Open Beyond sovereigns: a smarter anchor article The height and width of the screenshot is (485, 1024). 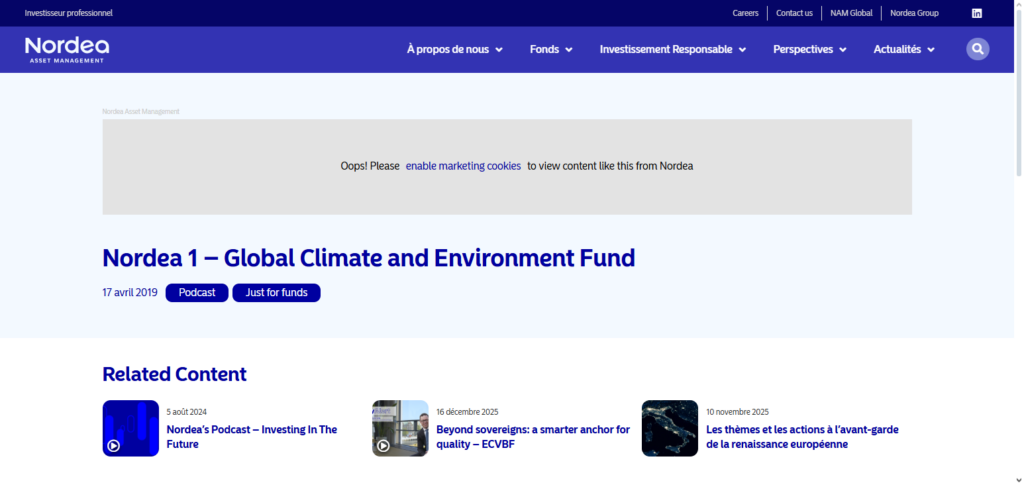[533, 437]
